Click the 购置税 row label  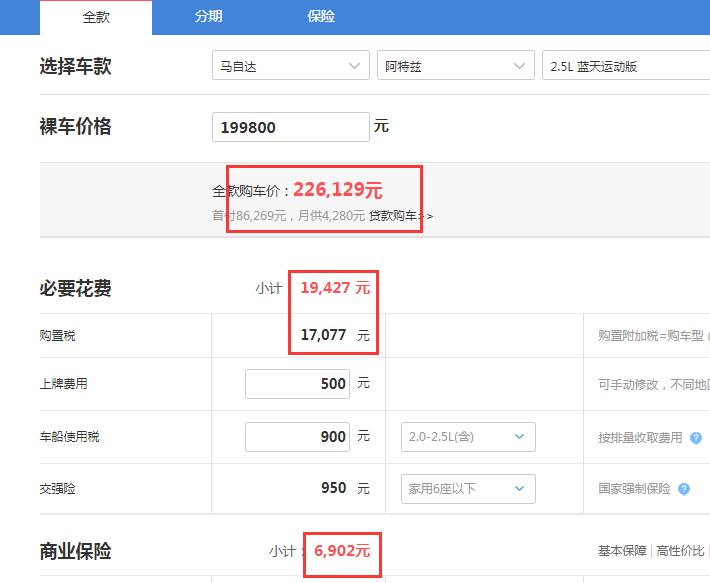click(x=58, y=335)
